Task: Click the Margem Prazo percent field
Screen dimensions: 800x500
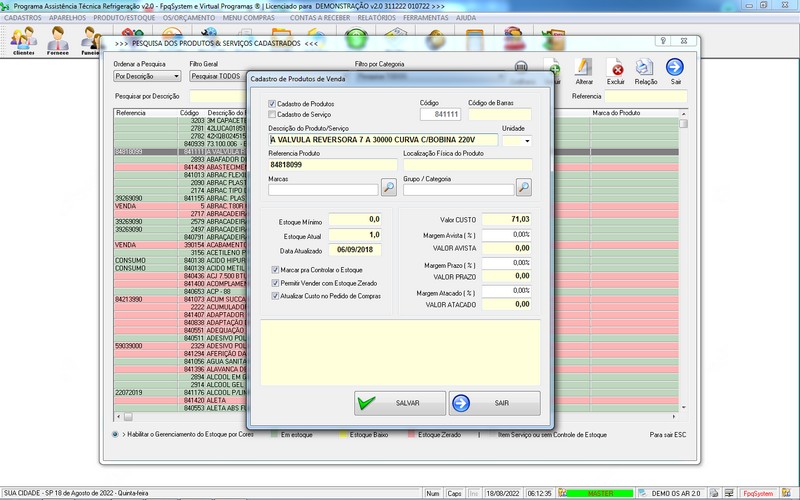Action: click(507, 263)
